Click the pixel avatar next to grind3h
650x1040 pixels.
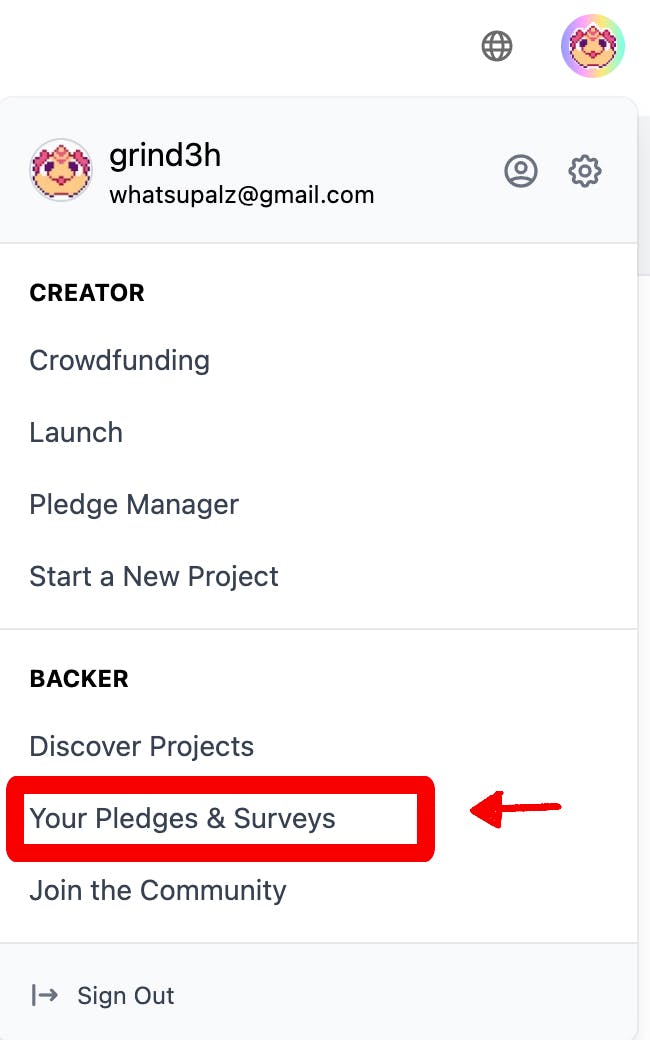[x=61, y=170]
